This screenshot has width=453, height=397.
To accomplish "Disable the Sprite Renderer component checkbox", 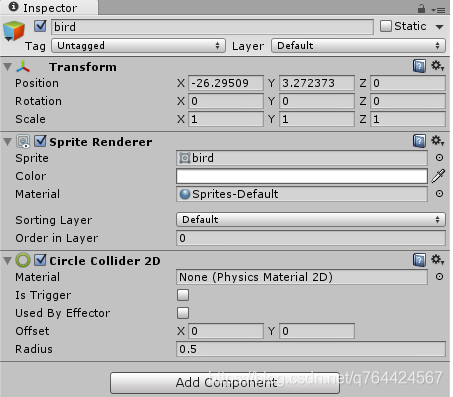I will [x=40, y=141].
